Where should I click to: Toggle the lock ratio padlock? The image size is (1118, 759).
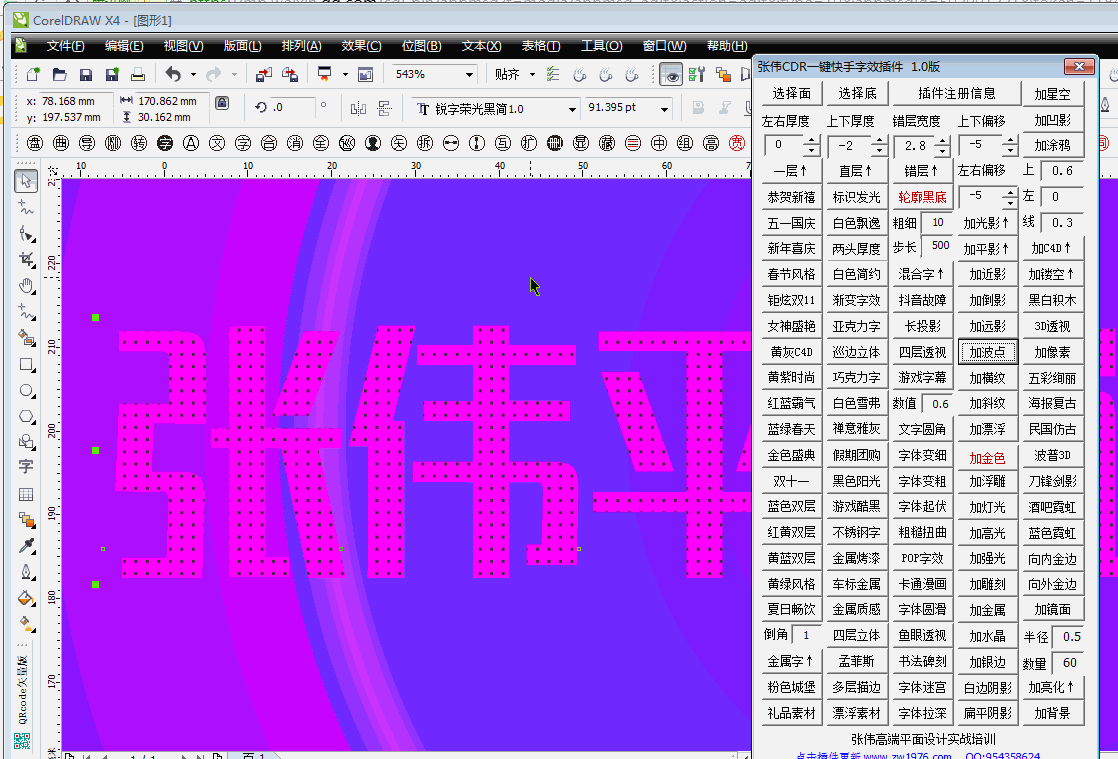[x=222, y=103]
